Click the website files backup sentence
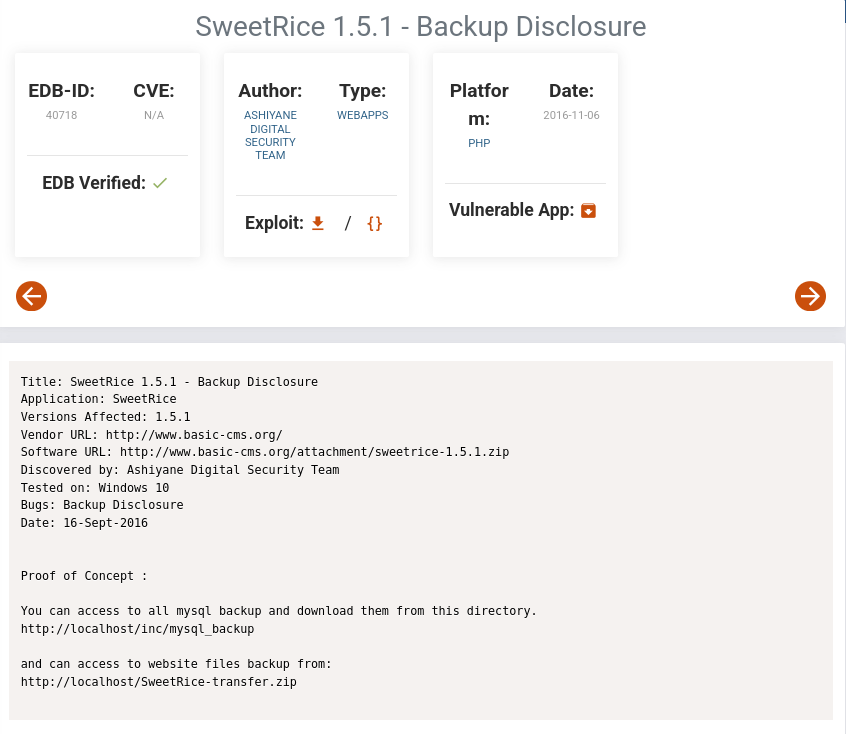Screen dimensions: 846x734 point(176,664)
